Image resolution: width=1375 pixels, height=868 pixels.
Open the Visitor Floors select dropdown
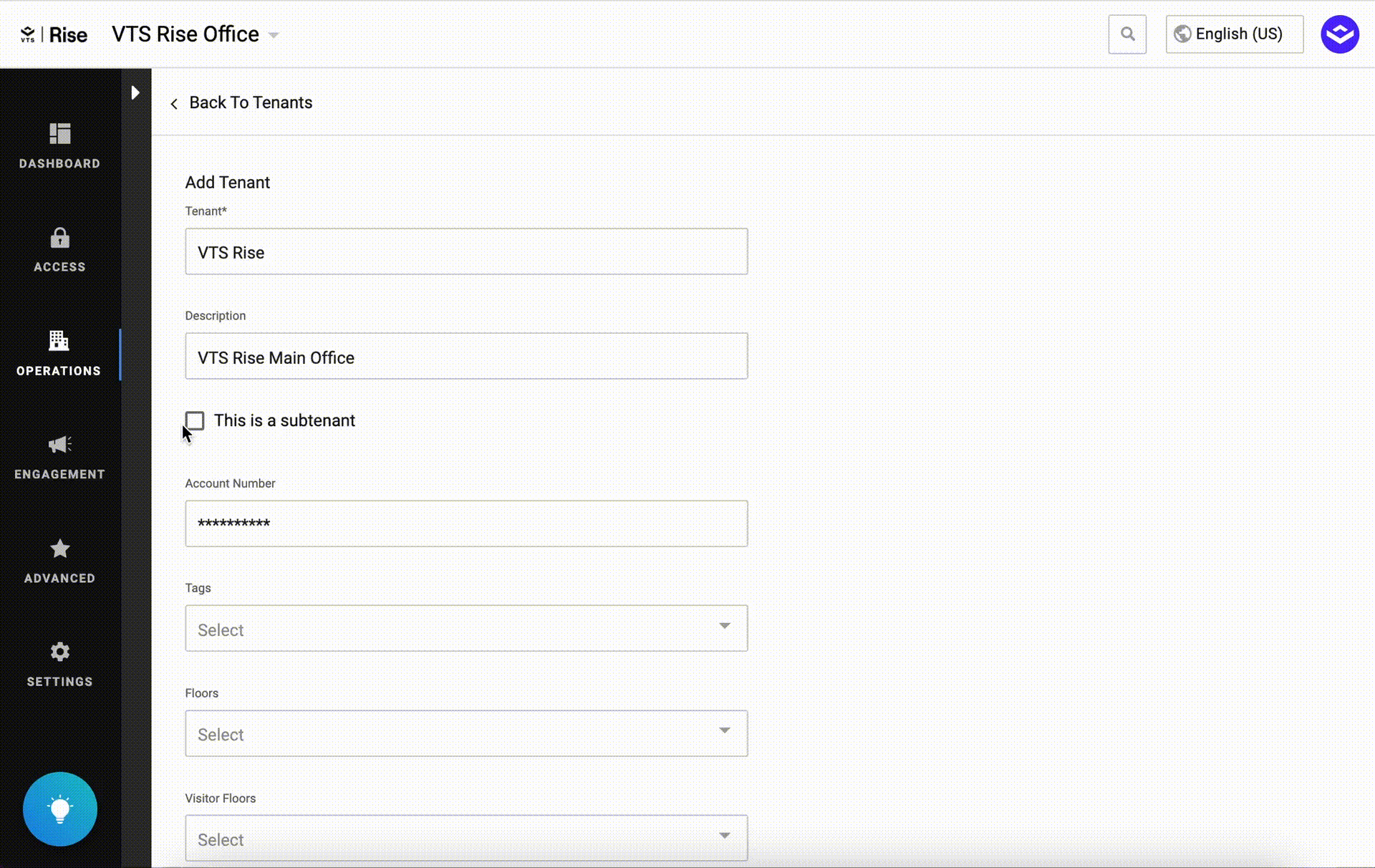(466, 838)
